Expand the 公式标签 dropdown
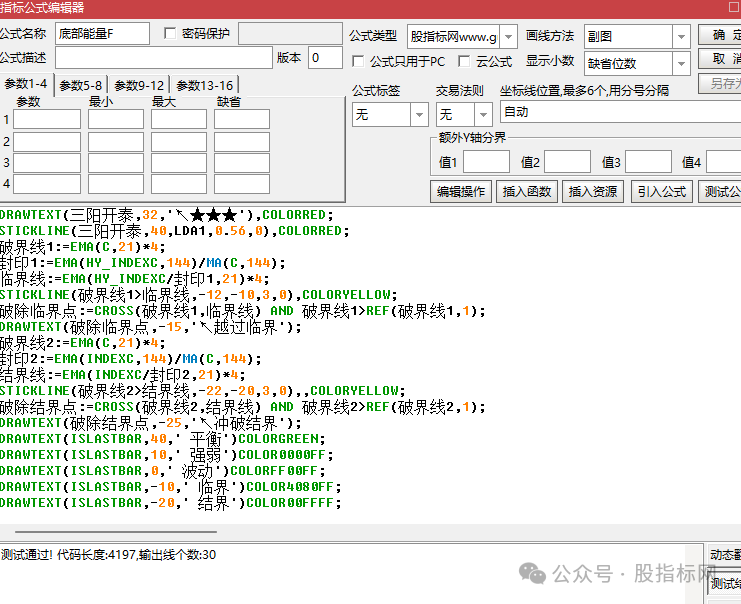741x604 pixels. [419, 115]
